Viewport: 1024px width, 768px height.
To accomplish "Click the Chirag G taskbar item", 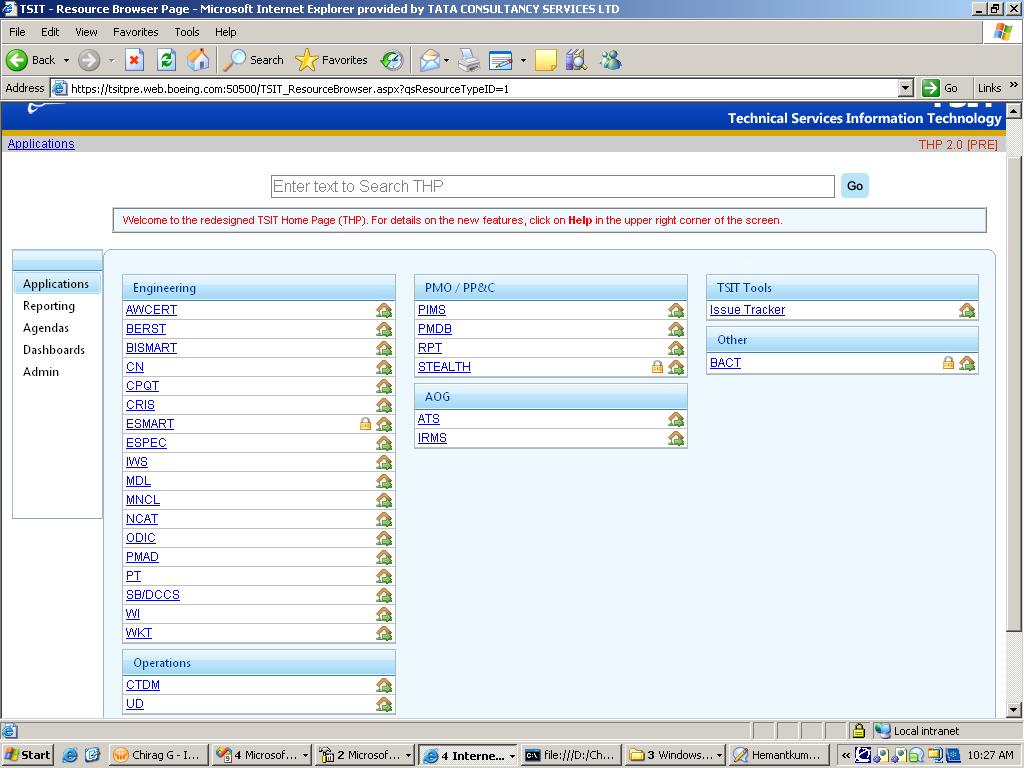I will click(158, 756).
